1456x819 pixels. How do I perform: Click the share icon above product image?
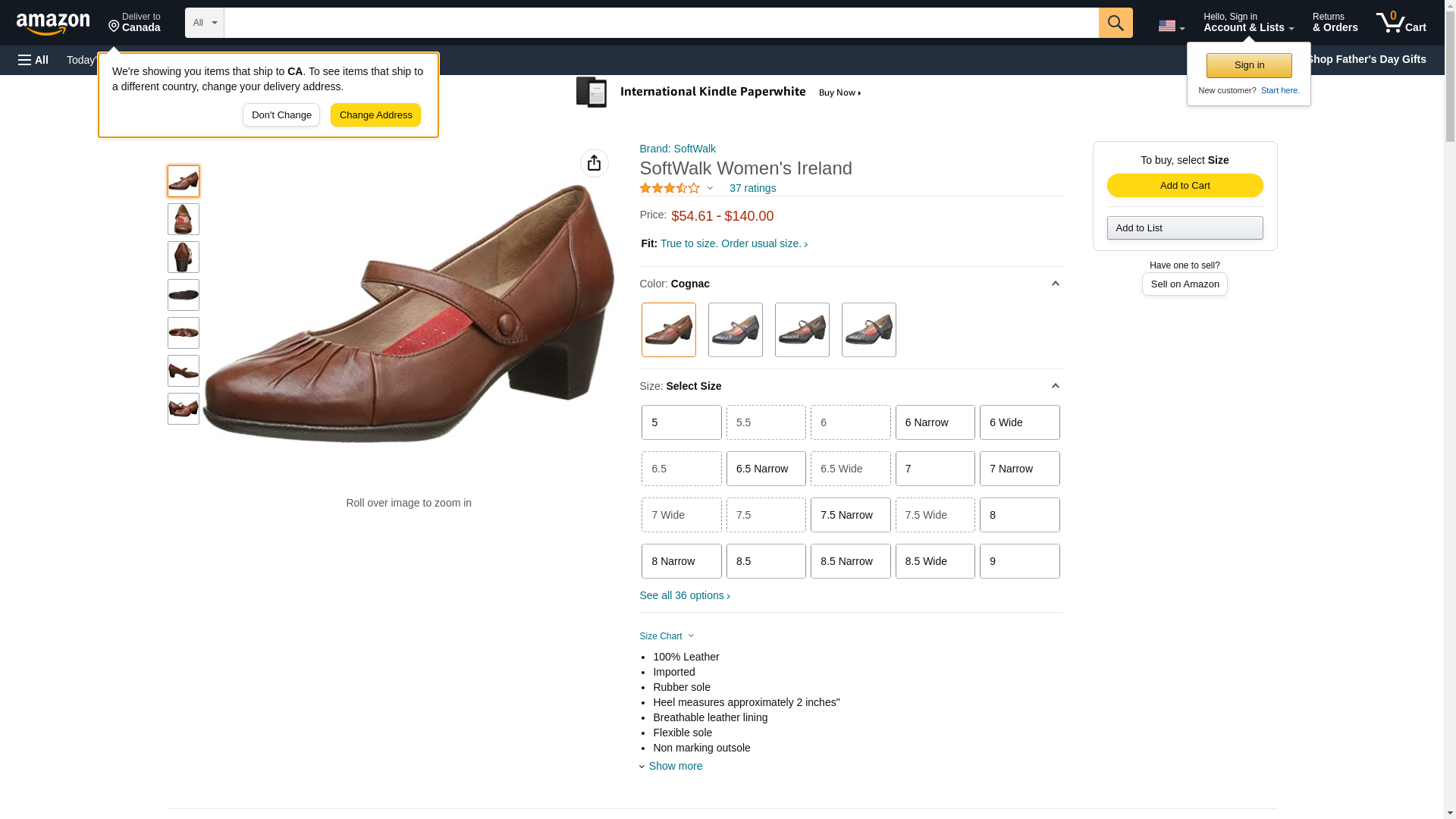594,163
